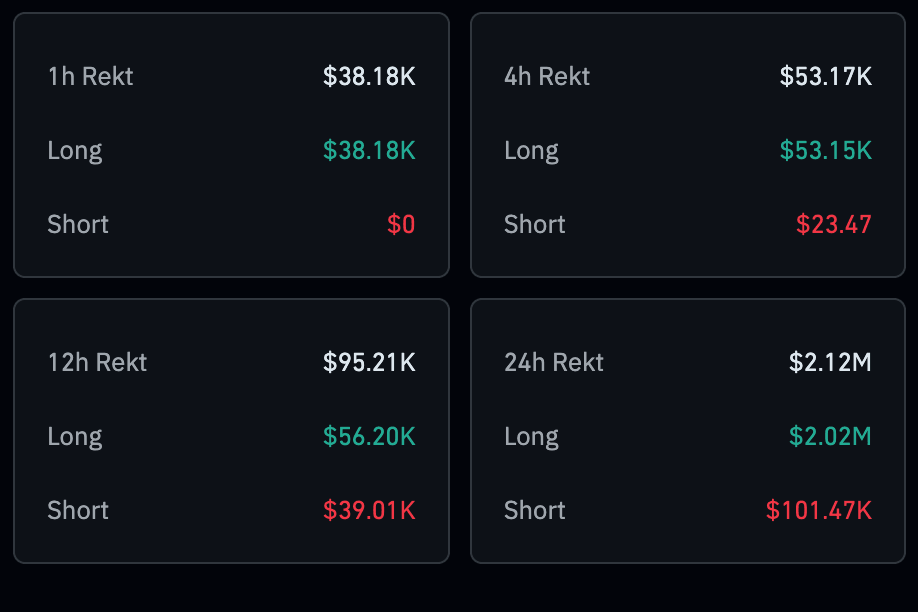Click the Short label in 24h card
Image resolution: width=918 pixels, height=612 pixels.
pos(535,511)
